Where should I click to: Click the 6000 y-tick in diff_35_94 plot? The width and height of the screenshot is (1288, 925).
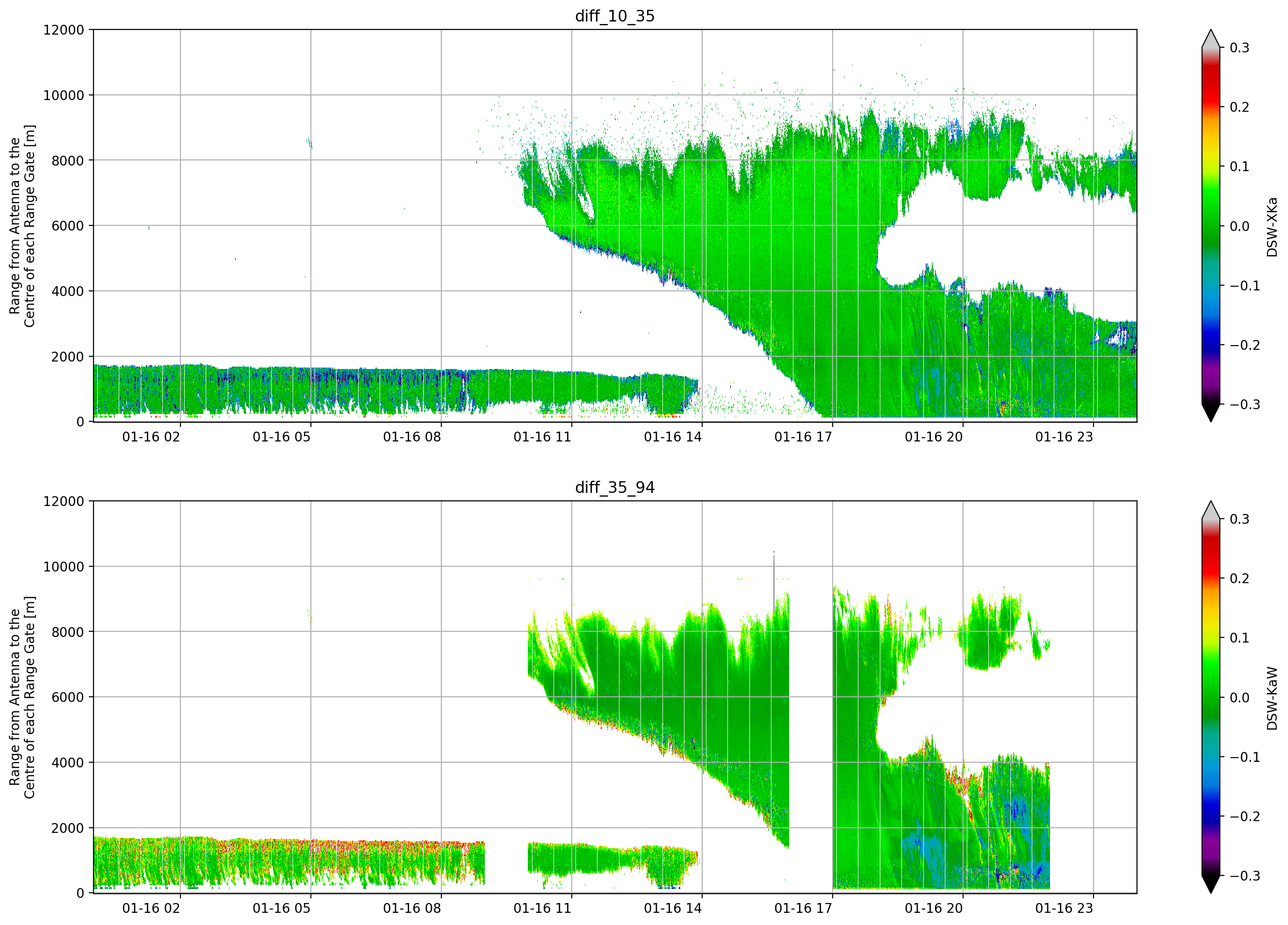pos(68,698)
